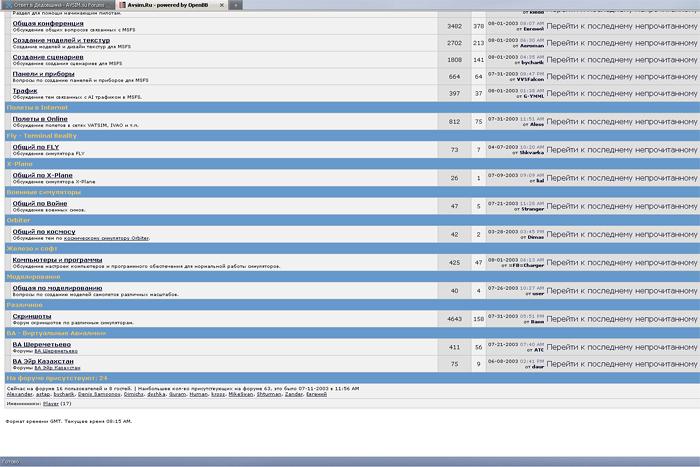The height and width of the screenshot is (467, 700).
Task: Open the Общая конференция forum
Action: [48, 23]
